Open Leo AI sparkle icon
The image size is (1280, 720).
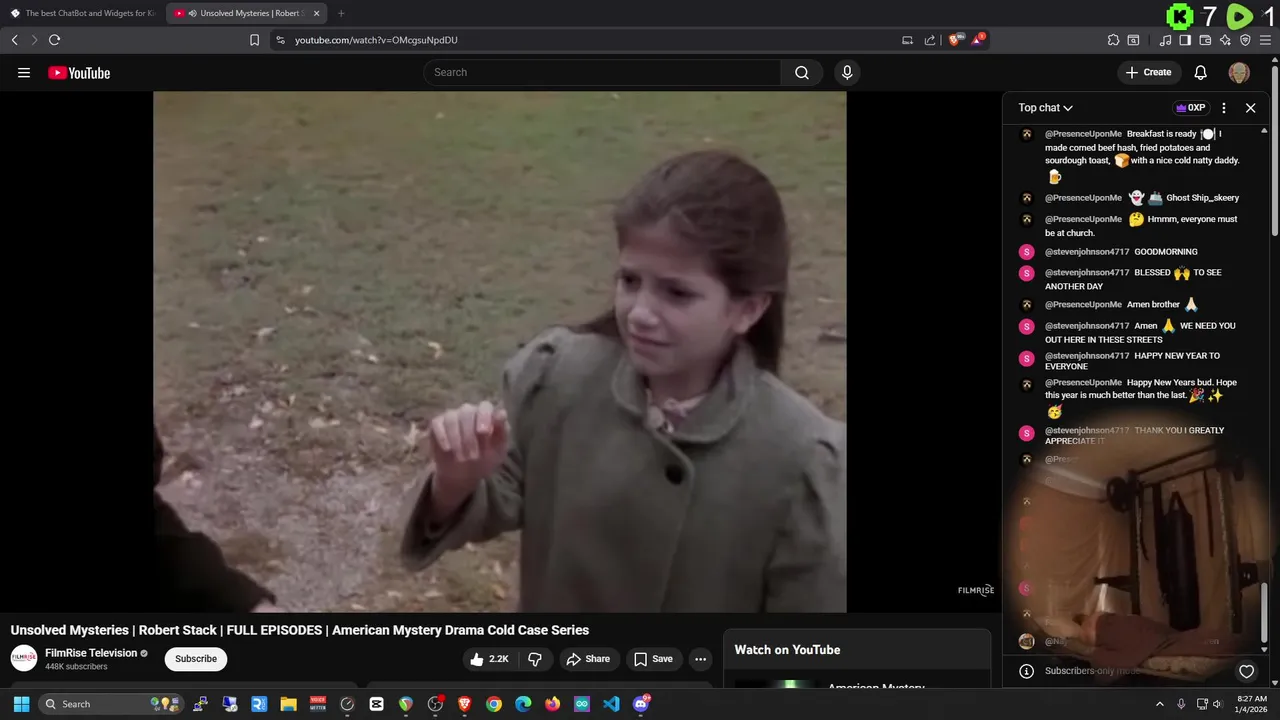pyautogui.click(x=1225, y=40)
